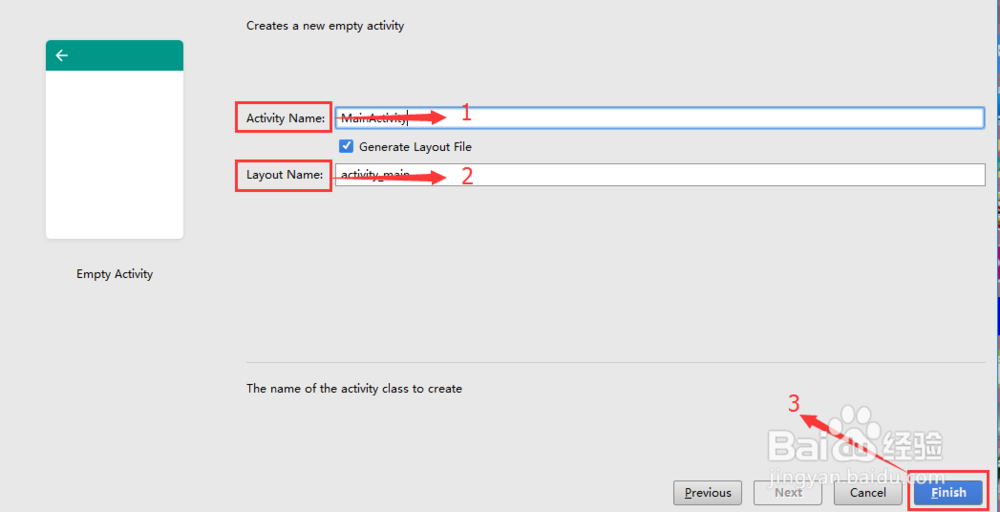Cancel the new activity wizard
Screen dimensions: 1000x512
click(x=868, y=492)
